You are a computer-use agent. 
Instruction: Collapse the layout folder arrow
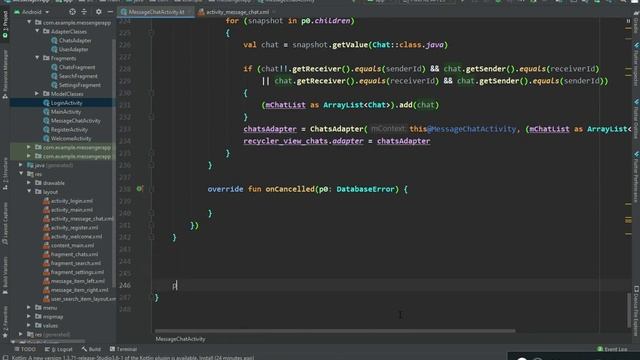click(29, 191)
